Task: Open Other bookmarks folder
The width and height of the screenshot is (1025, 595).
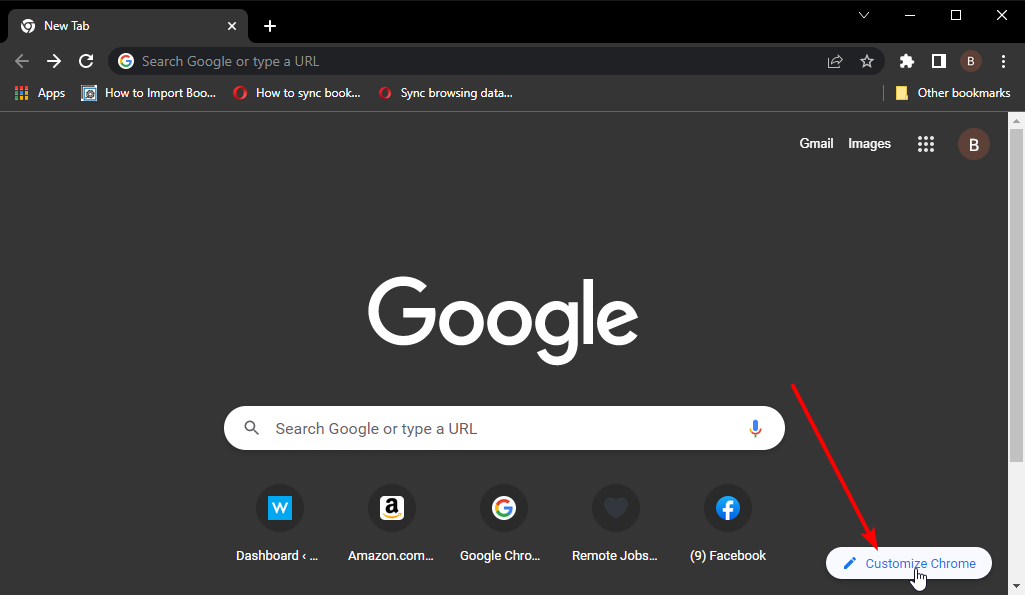Action: click(952, 93)
